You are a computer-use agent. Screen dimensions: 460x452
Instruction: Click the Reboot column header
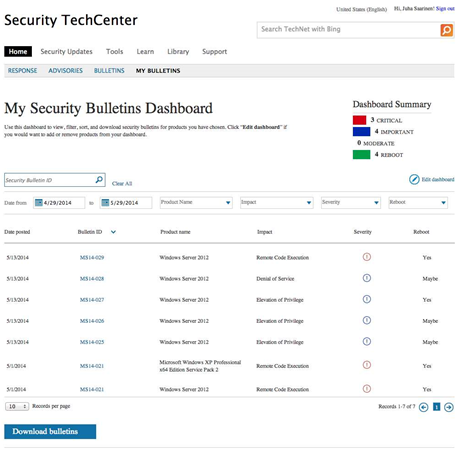pyautogui.click(x=421, y=232)
